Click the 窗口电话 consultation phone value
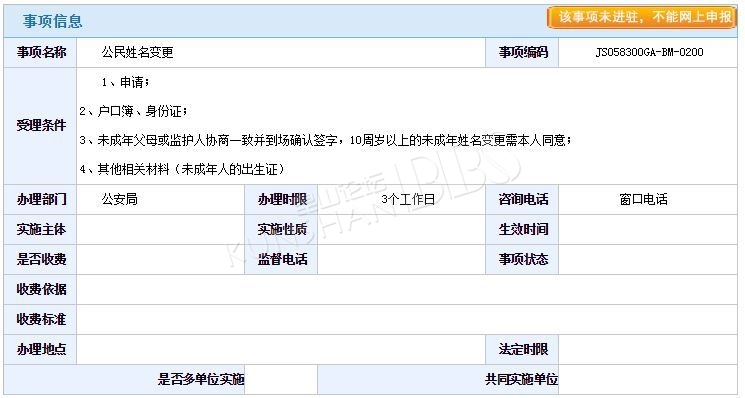 point(643,199)
